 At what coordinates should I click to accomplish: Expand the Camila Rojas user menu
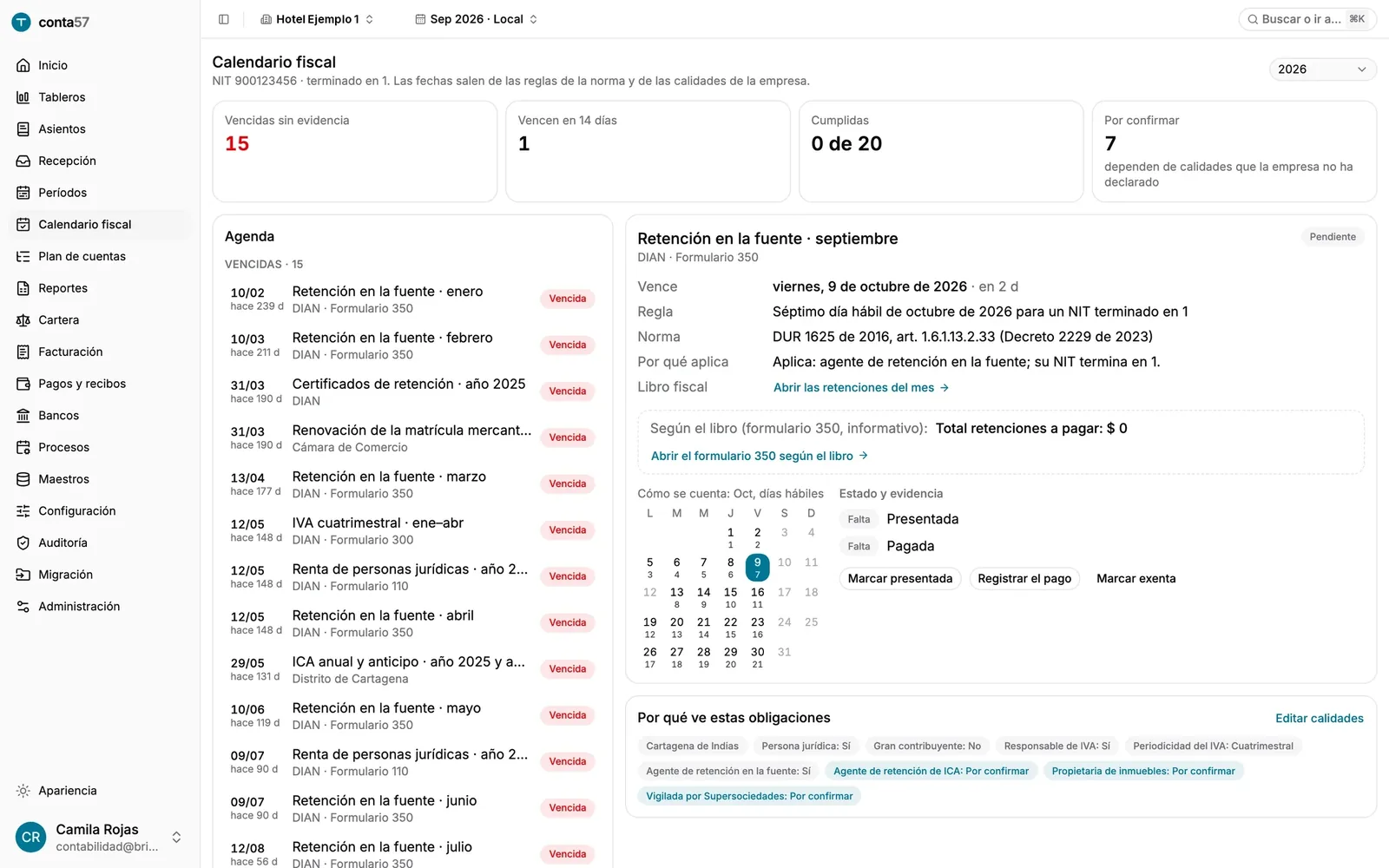pyautogui.click(x=99, y=838)
